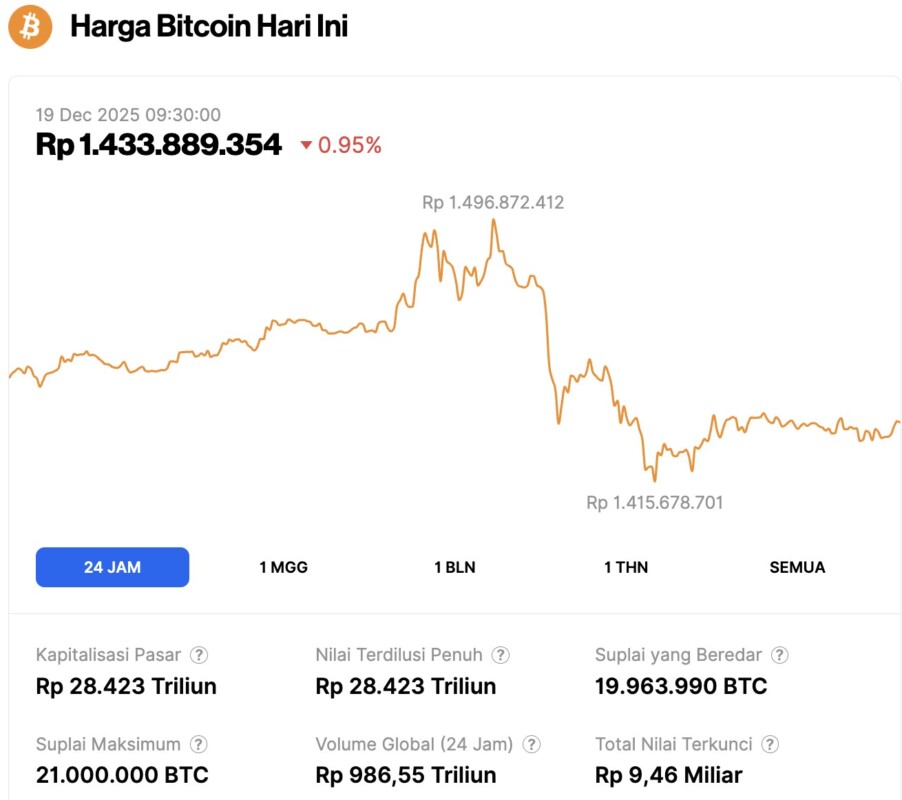The width and height of the screenshot is (902, 800).
Task: Click help icon beside Suplai Maksimum
Action: [199, 744]
